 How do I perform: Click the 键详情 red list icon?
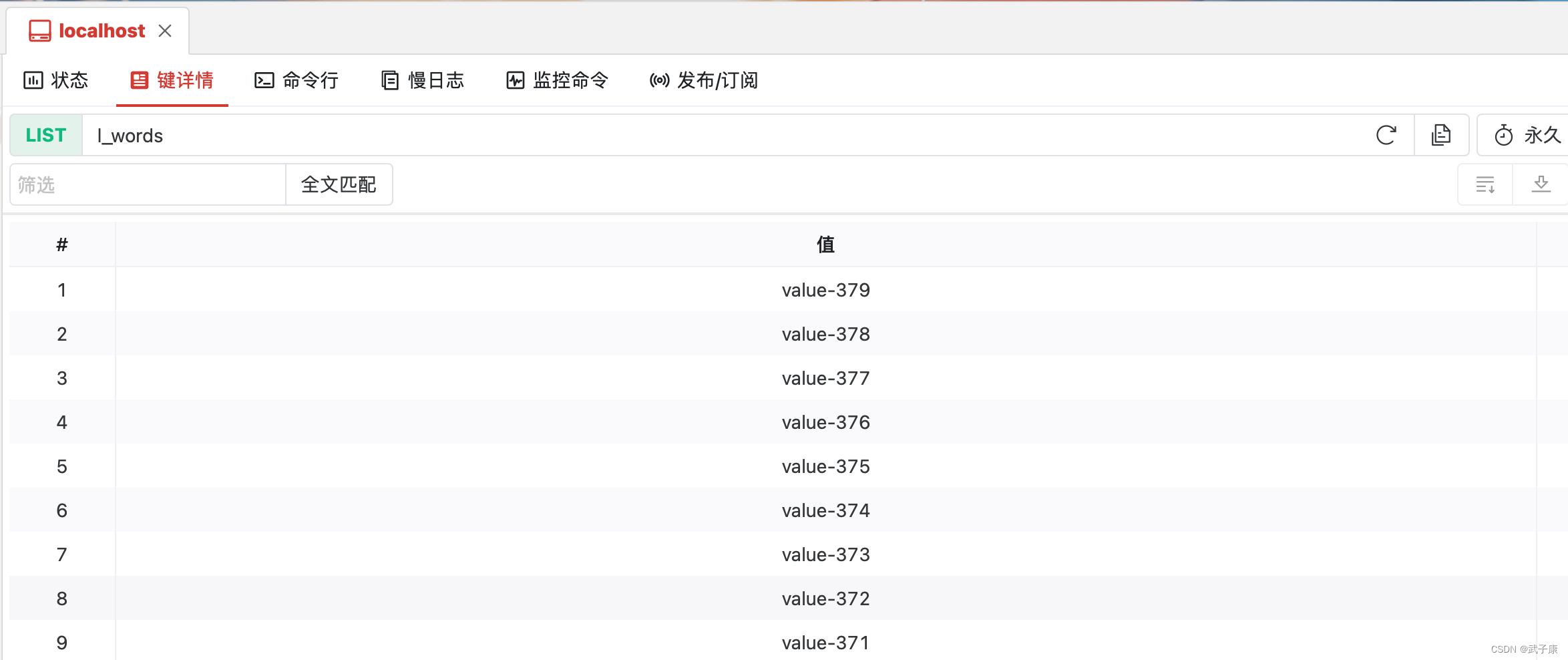139,80
